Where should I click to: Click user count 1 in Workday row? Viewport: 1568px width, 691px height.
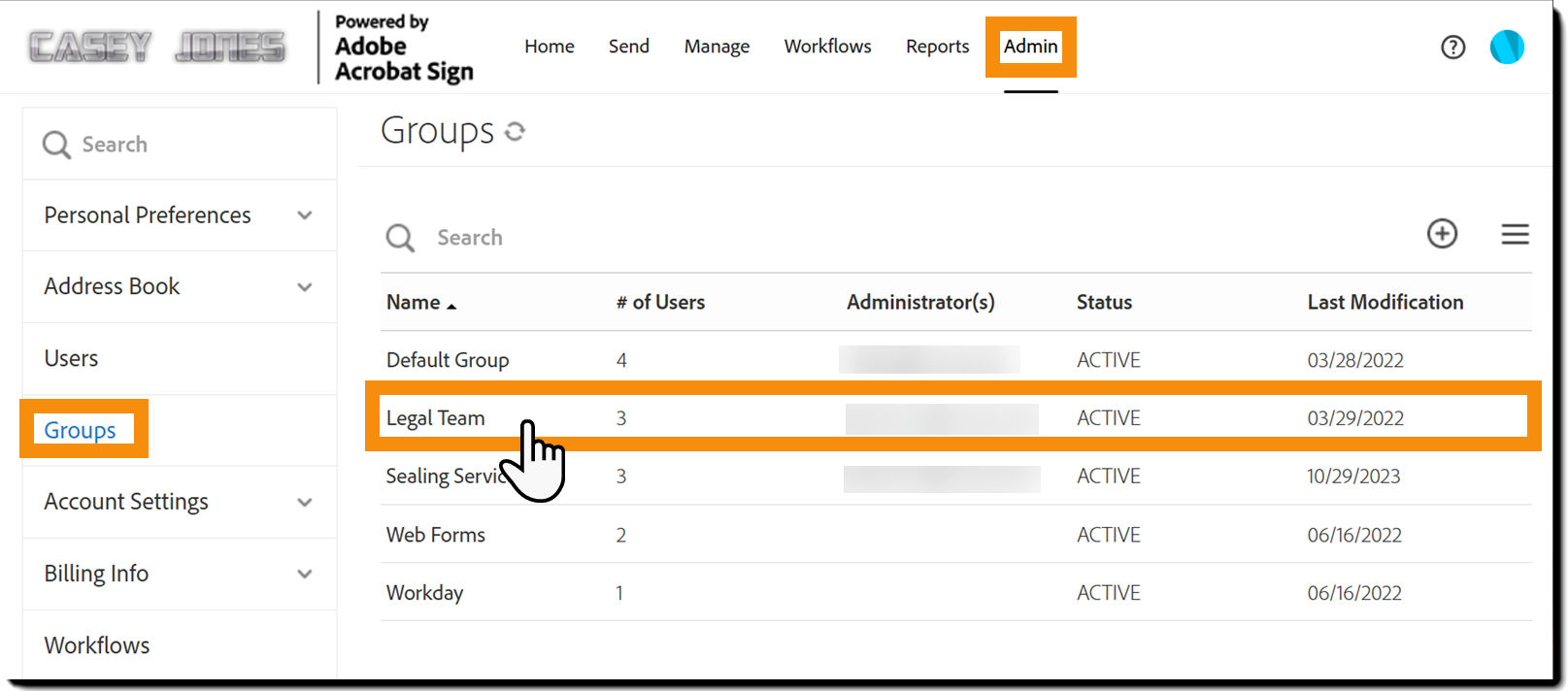point(619,593)
